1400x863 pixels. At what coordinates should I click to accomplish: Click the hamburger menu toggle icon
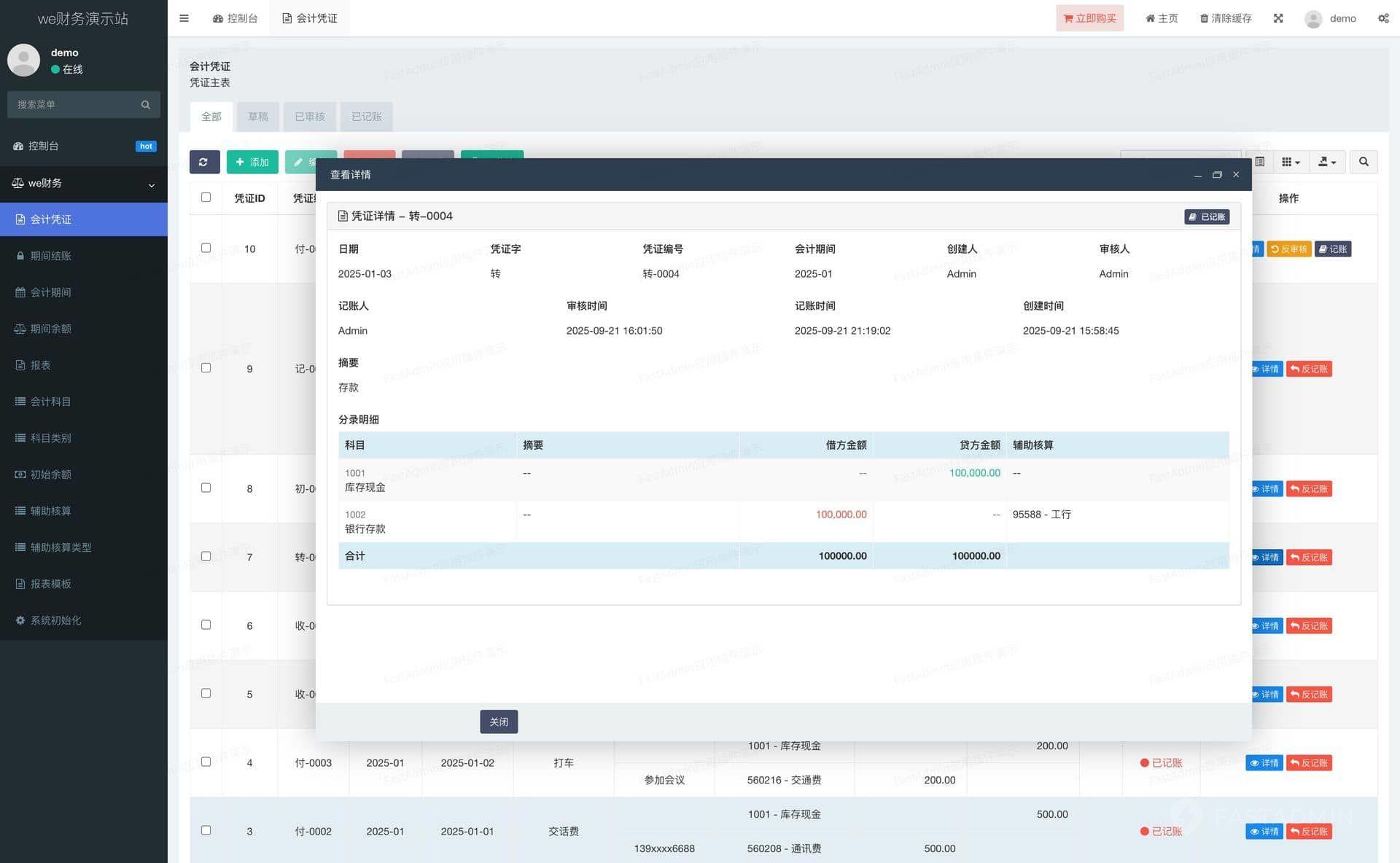point(184,18)
